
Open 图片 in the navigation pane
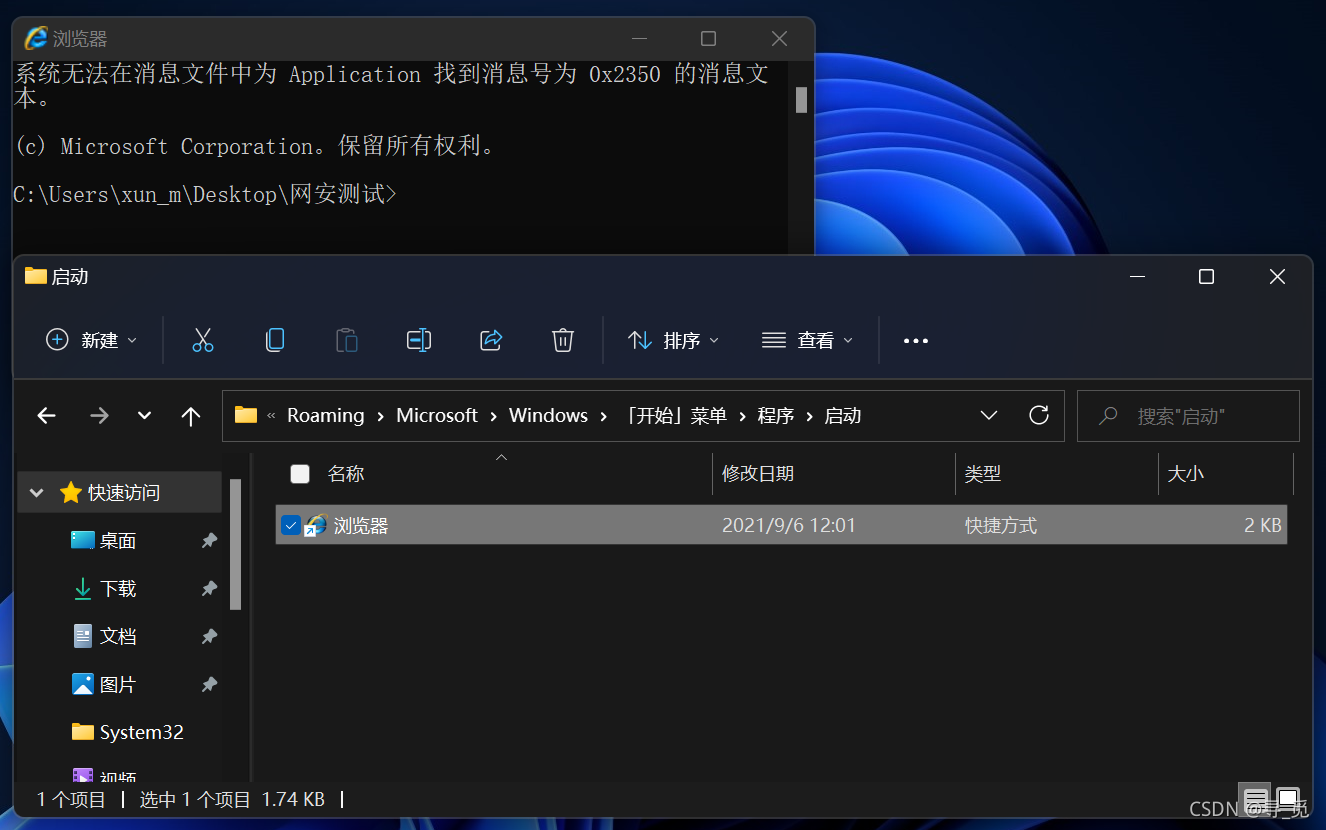[x=118, y=685]
